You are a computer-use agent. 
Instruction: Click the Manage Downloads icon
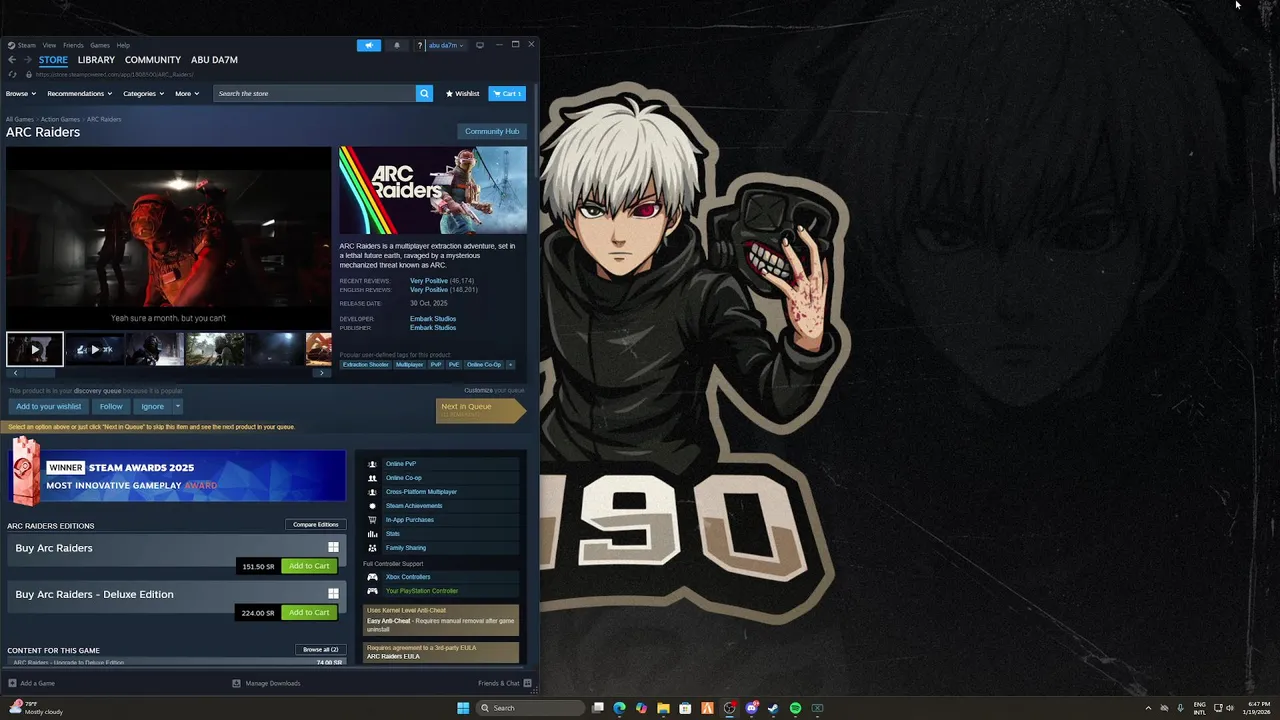237,683
